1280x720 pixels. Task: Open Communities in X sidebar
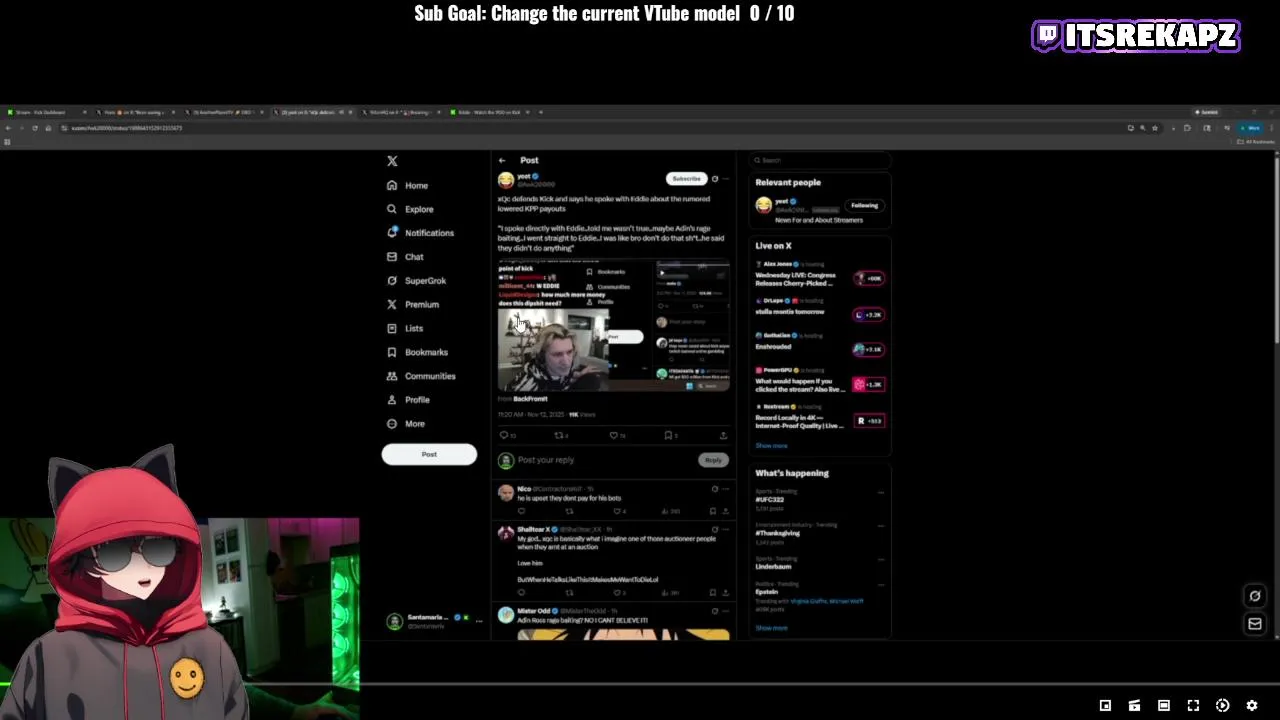(421, 376)
